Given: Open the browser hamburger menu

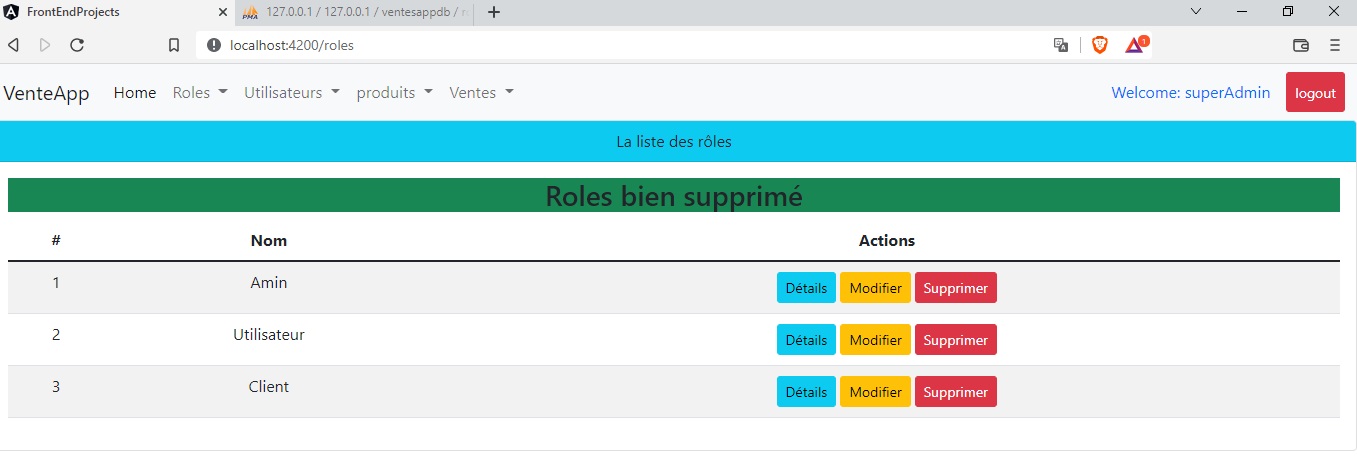Looking at the screenshot, I should coord(1334,45).
